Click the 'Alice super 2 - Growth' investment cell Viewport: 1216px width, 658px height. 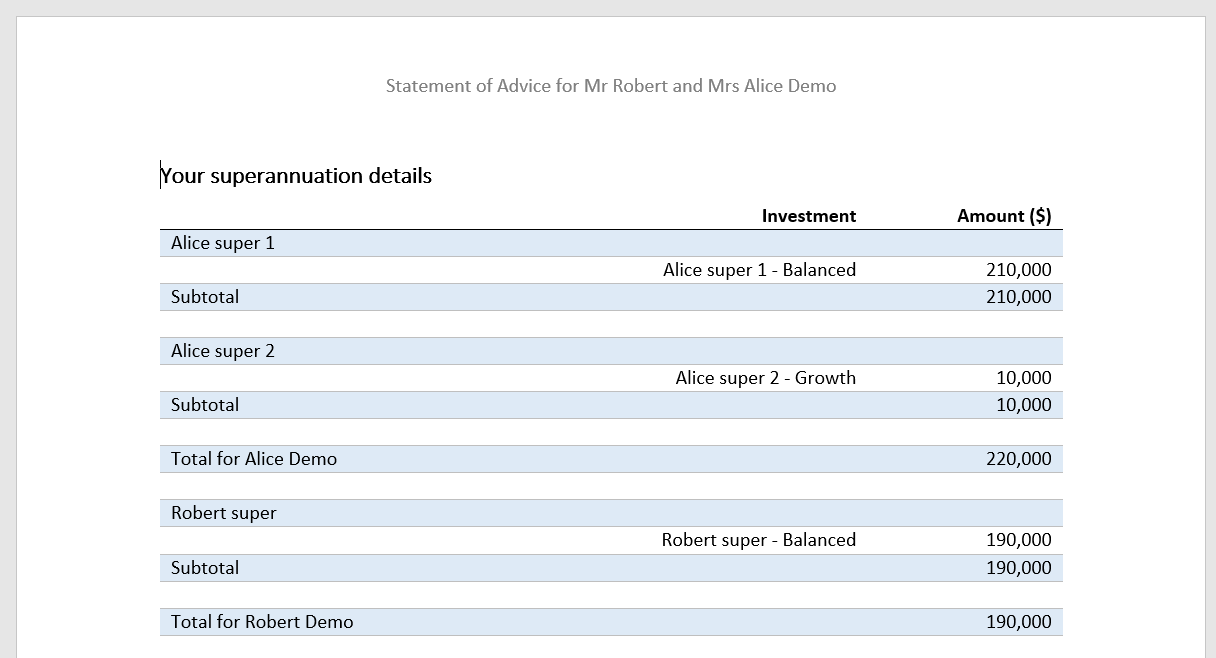pos(765,378)
